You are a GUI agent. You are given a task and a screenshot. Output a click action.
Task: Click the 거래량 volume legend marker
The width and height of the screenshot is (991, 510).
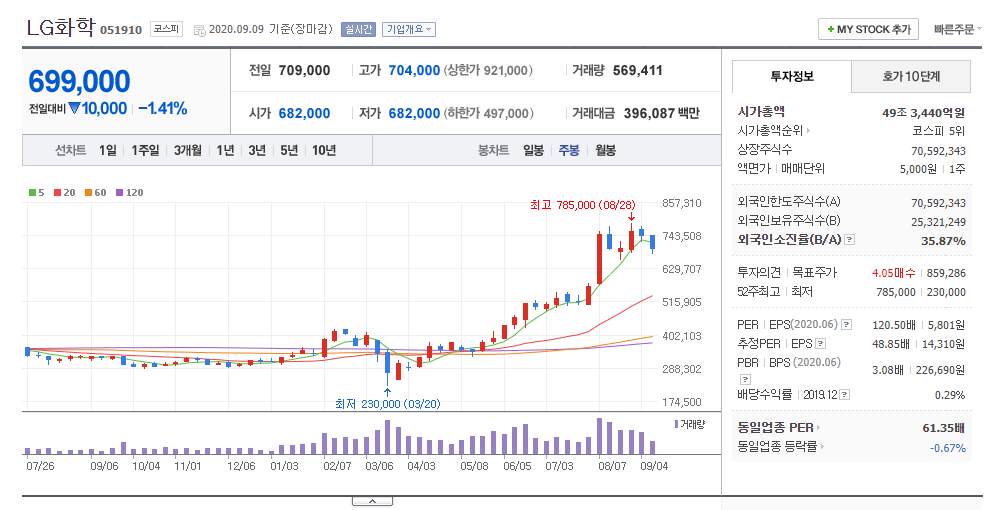pos(676,424)
